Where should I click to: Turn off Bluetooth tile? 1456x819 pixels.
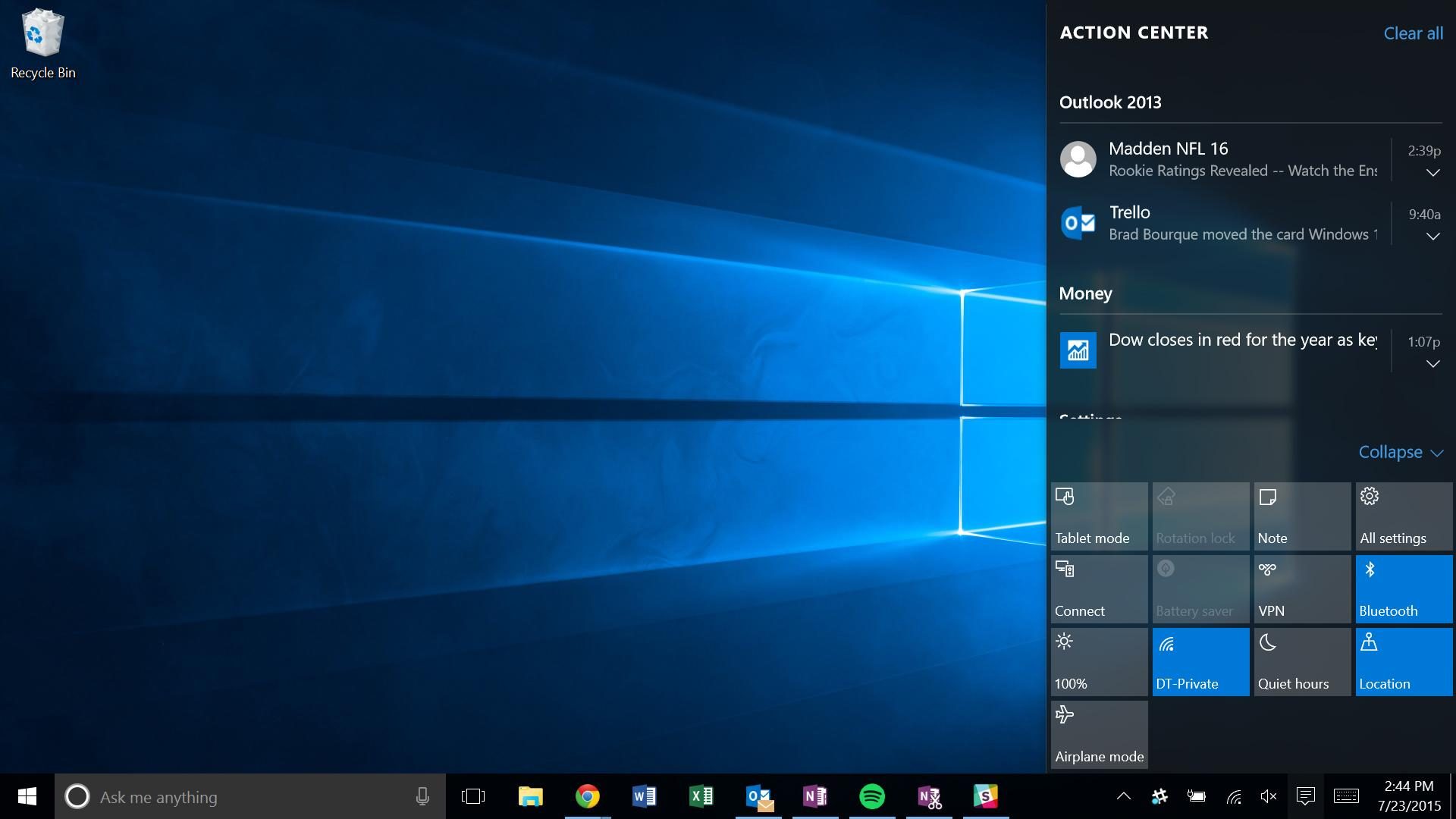coord(1404,589)
